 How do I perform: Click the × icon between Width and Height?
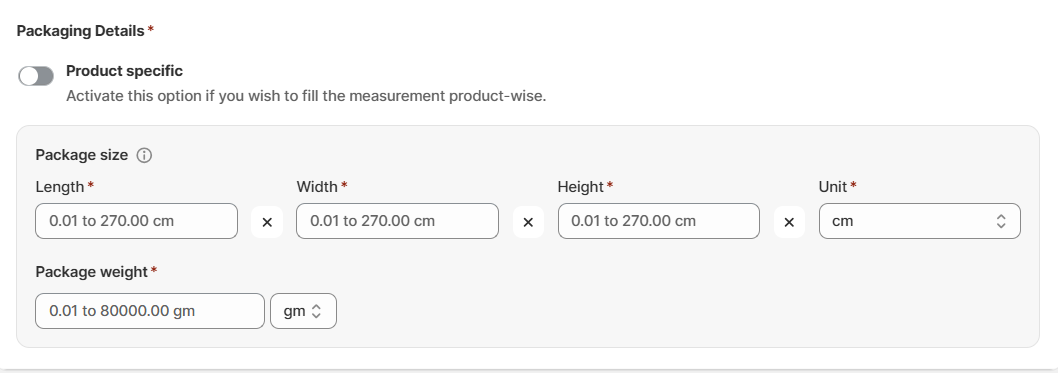(528, 222)
